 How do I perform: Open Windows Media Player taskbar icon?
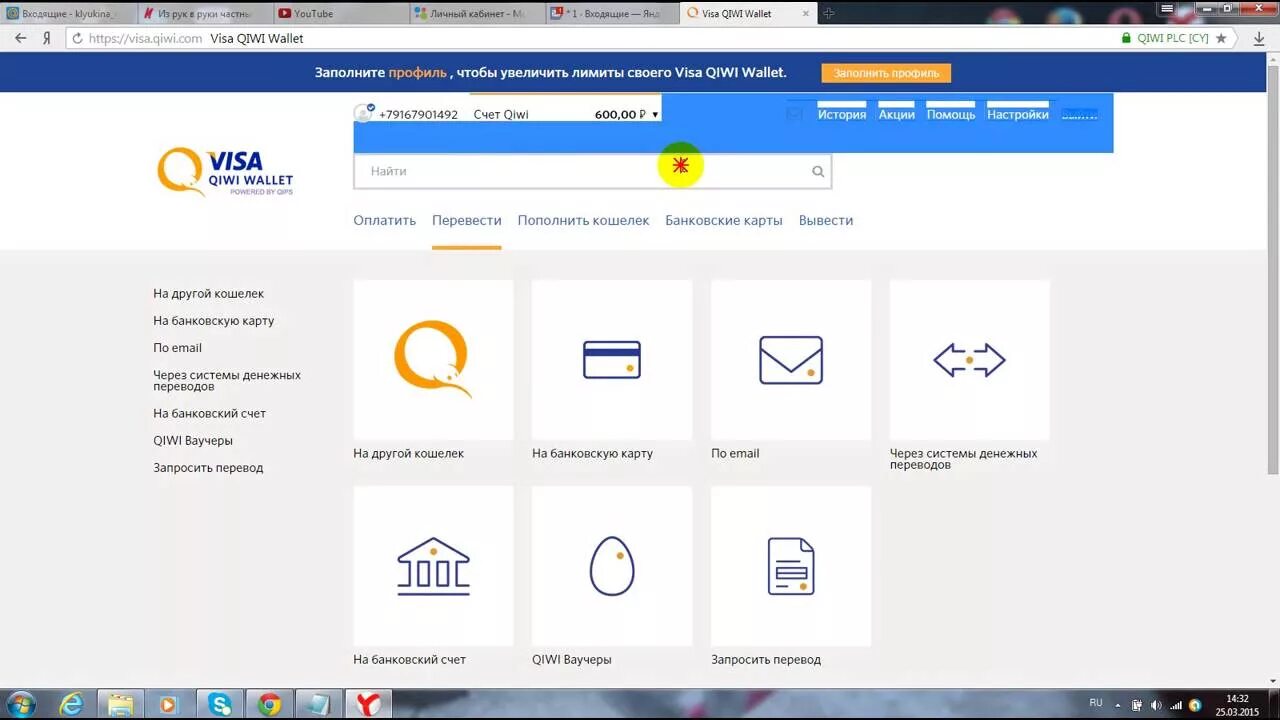(170, 704)
